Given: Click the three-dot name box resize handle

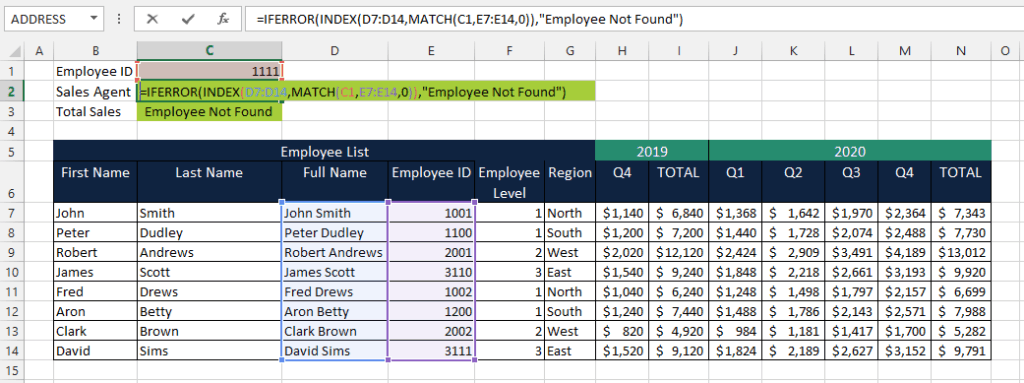Looking at the screenshot, I should 118,19.
